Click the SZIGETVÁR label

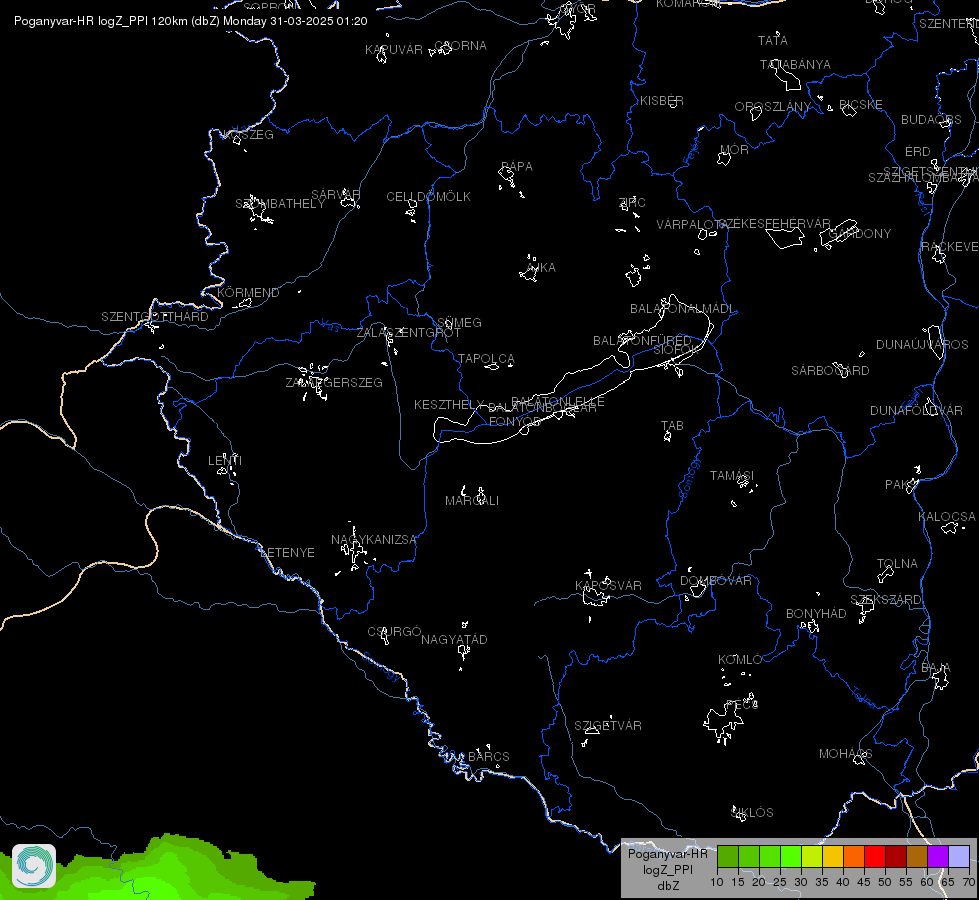pos(608,726)
